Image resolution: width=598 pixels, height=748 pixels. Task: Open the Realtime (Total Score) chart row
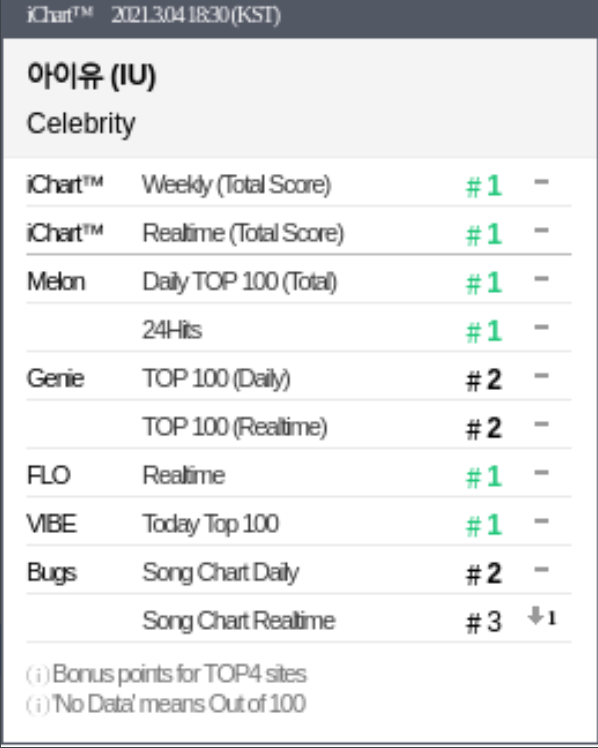(299, 233)
